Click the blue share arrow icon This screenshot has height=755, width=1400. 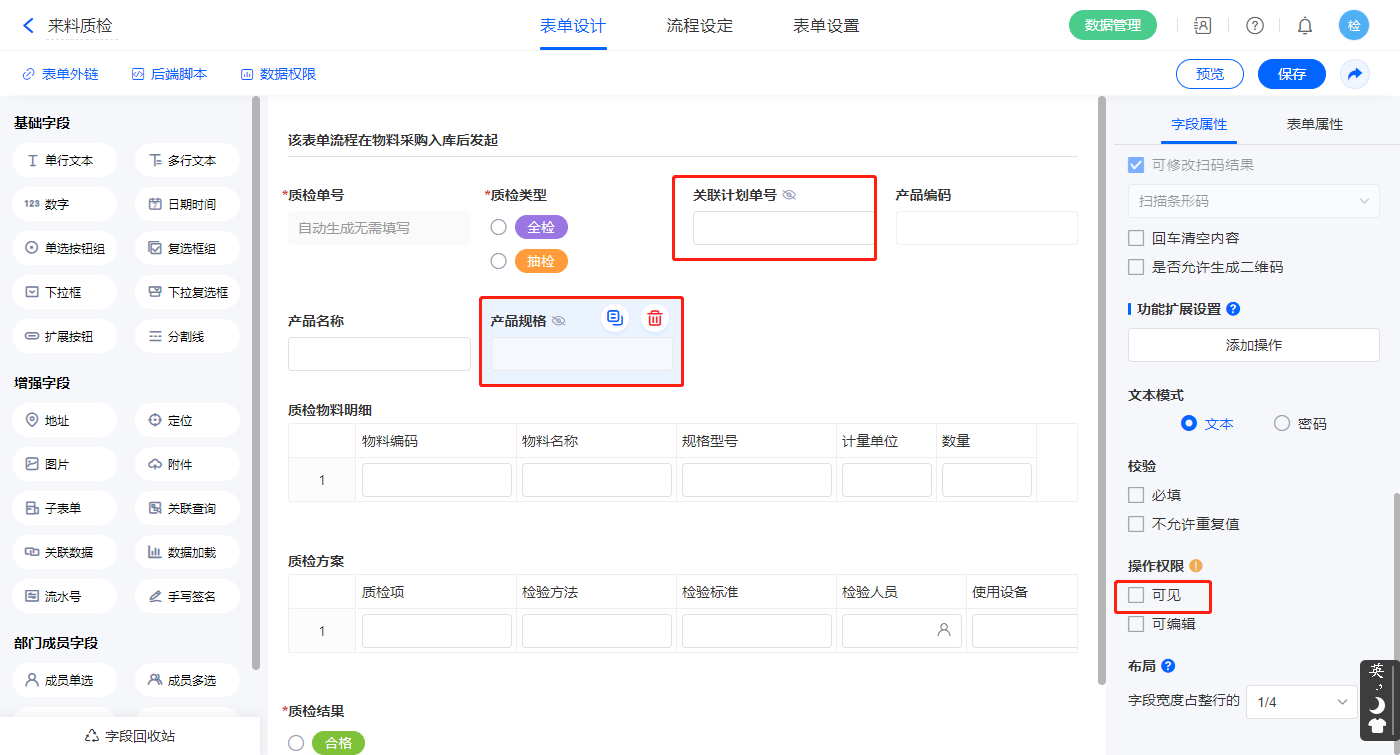click(x=1355, y=74)
